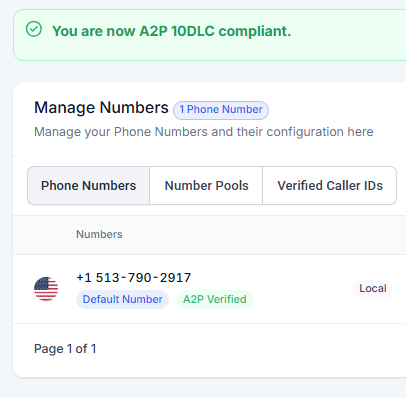Click the Numbers column header
The width and height of the screenshot is (406, 398).
99,234
